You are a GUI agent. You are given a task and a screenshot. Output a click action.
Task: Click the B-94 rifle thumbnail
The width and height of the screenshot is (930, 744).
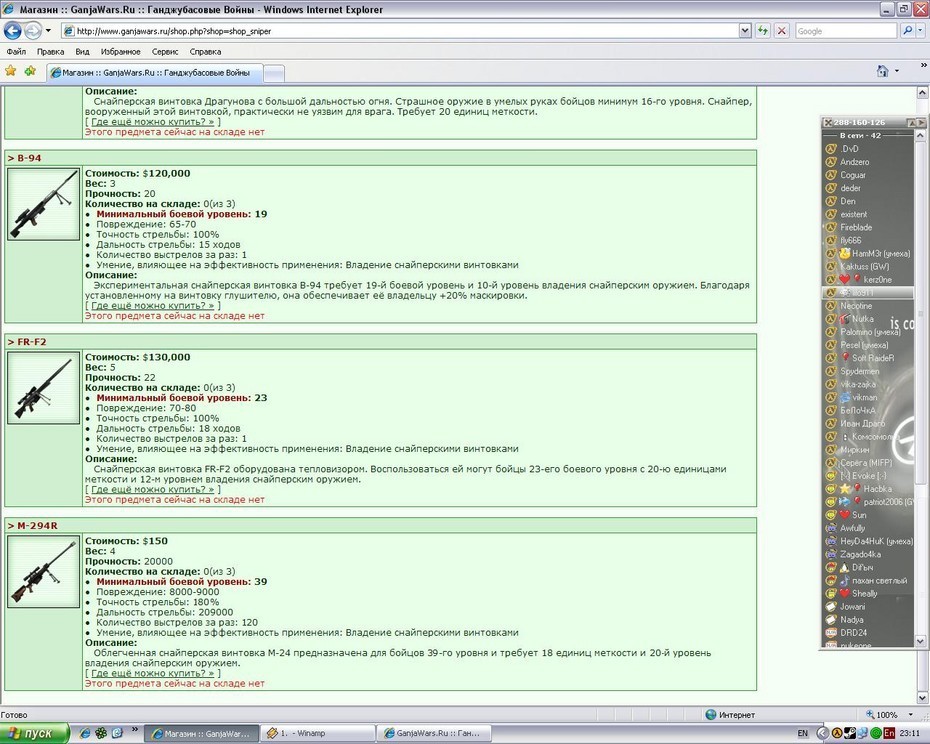pos(43,204)
